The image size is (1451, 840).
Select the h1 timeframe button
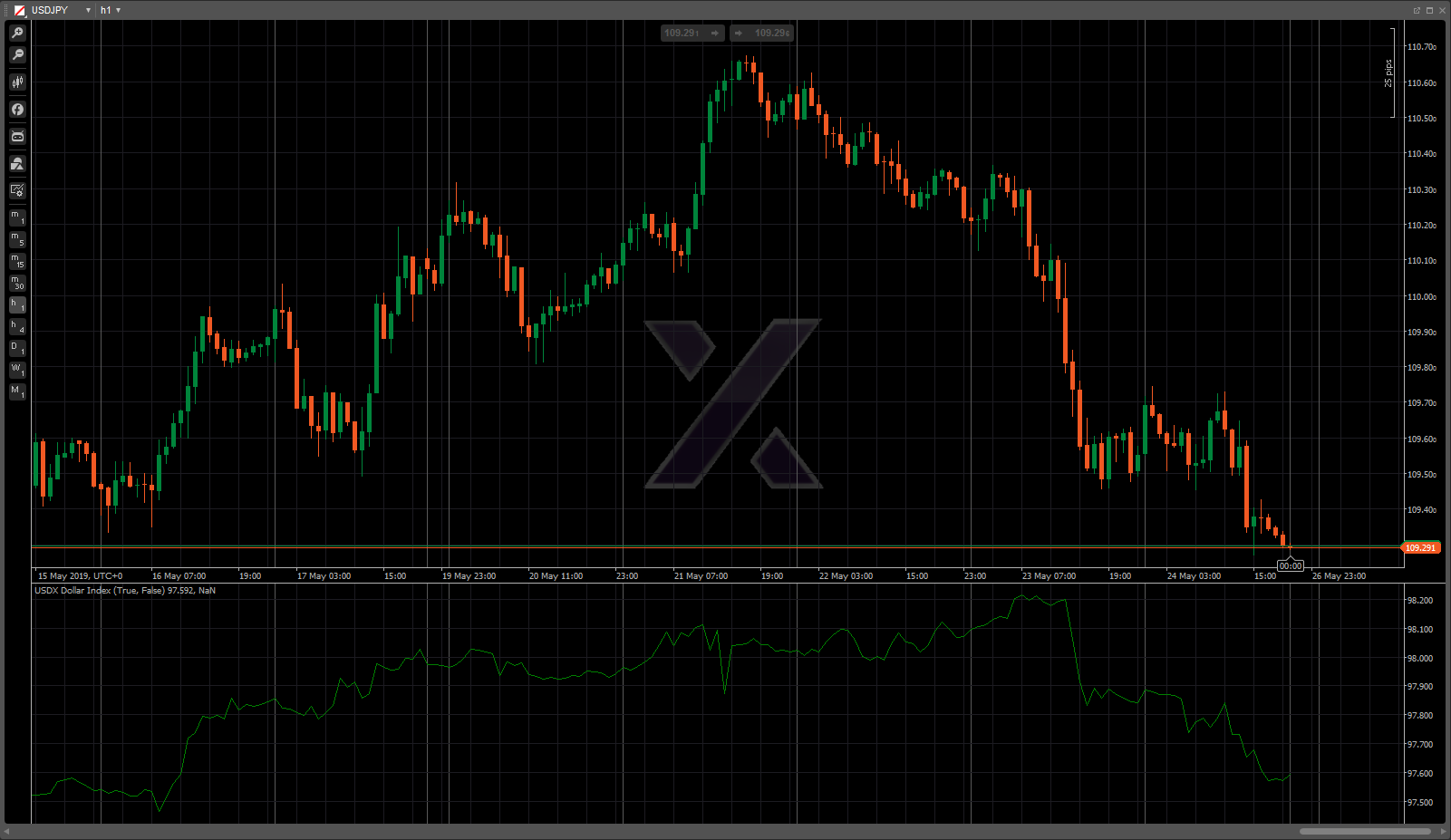pos(17,304)
